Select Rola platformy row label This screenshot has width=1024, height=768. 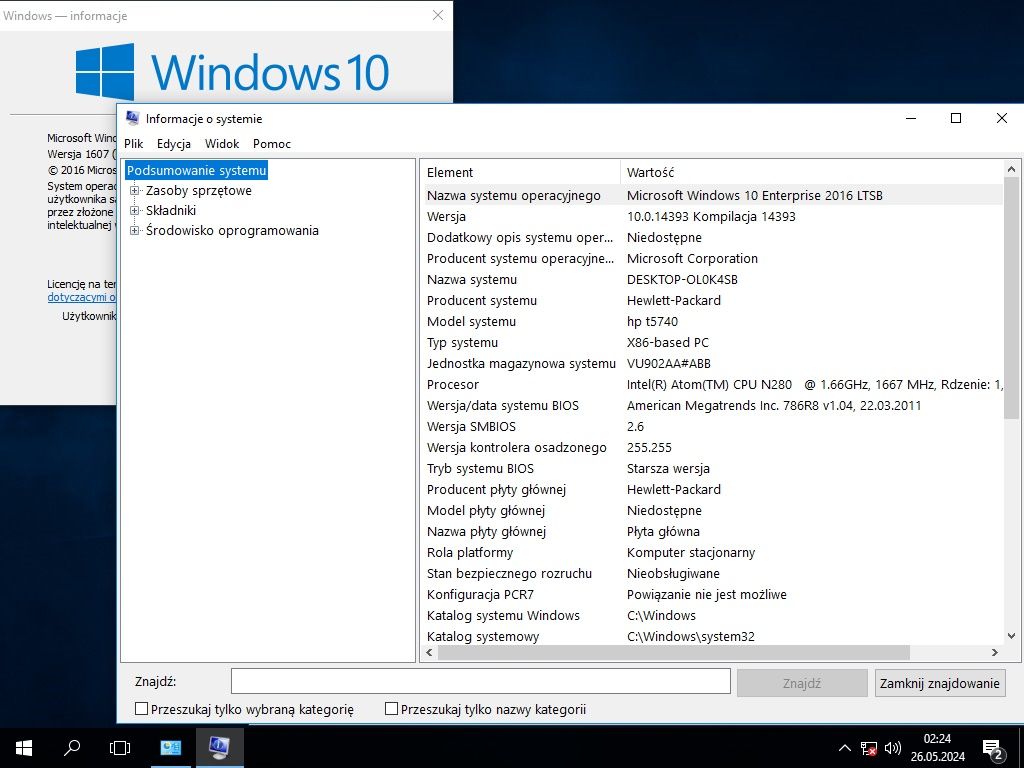[470, 552]
